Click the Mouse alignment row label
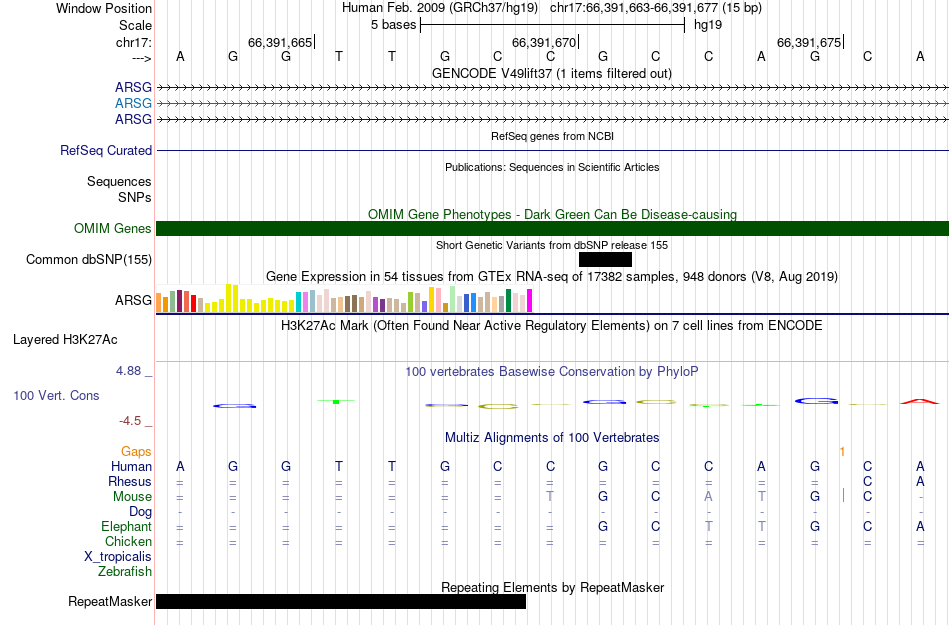The height and width of the screenshot is (625, 950). point(132,497)
